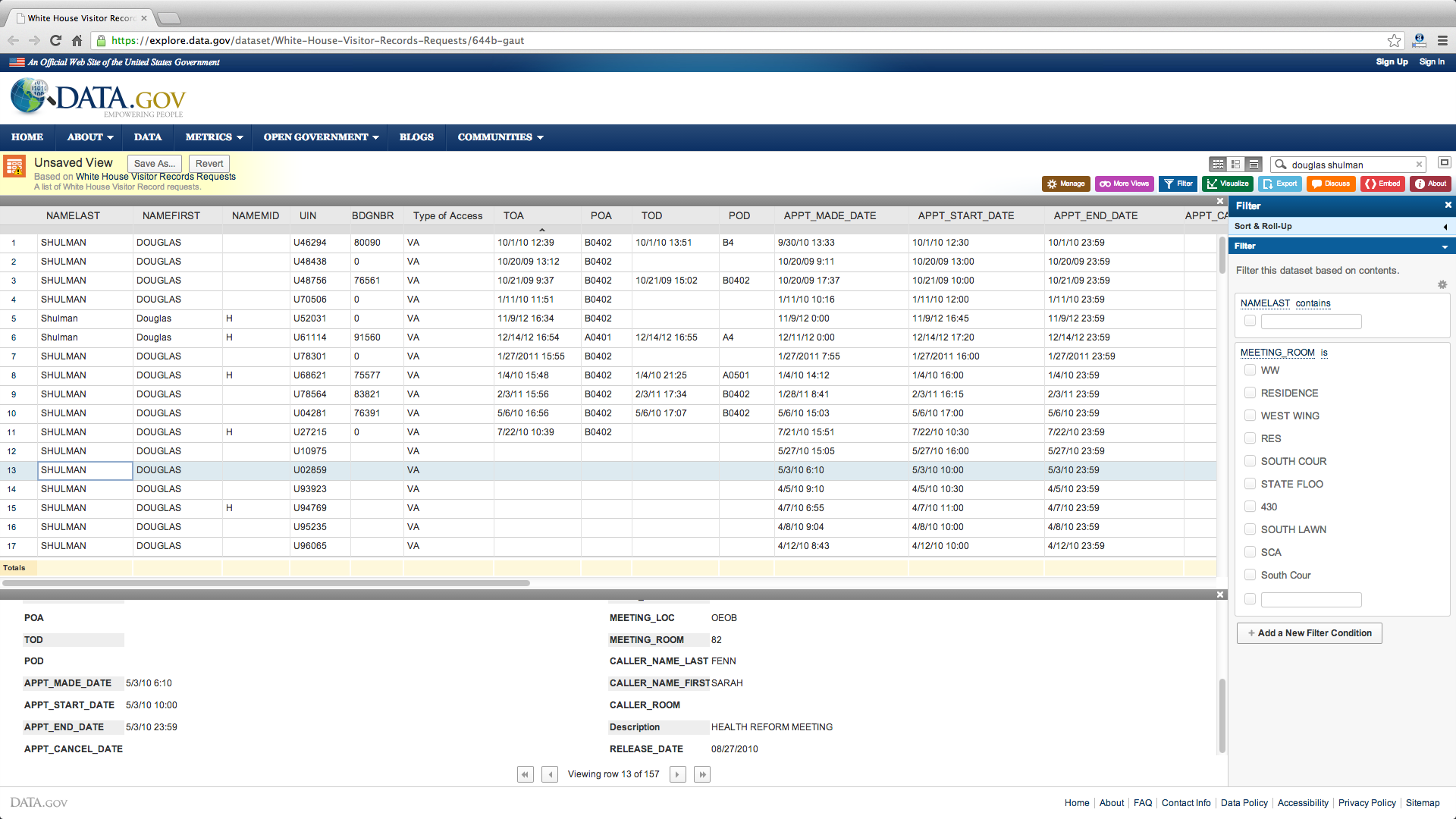This screenshot has width=1456, height=819.
Task: Switch to grid table view icon
Action: pyautogui.click(x=1218, y=164)
